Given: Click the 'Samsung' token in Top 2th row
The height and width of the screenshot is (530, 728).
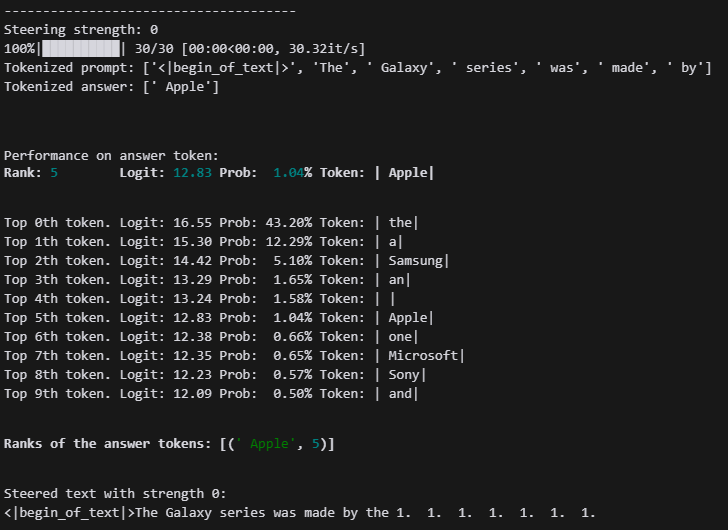Looking at the screenshot, I should (x=416, y=261).
